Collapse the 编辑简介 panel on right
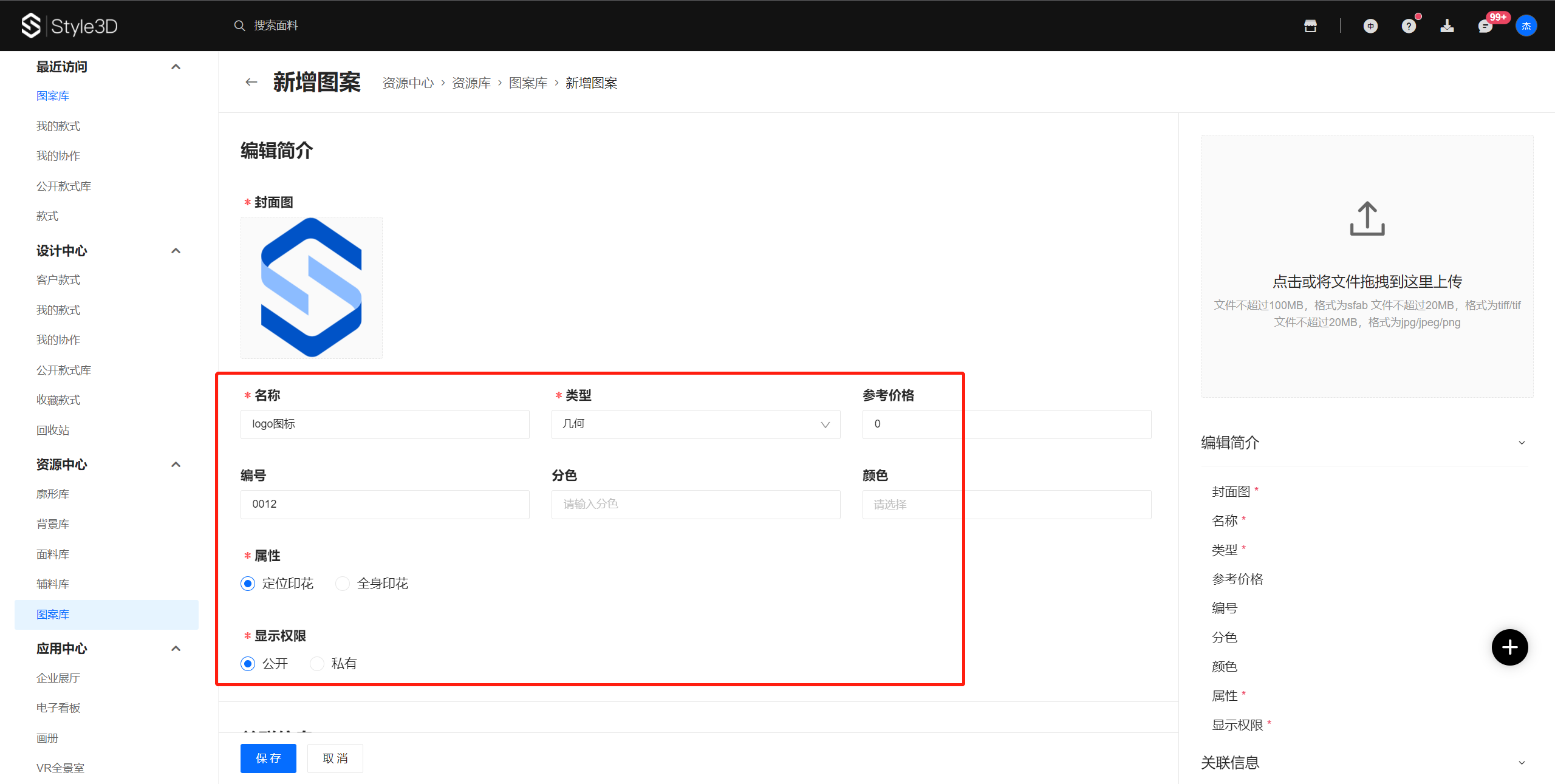 point(1521,443)
